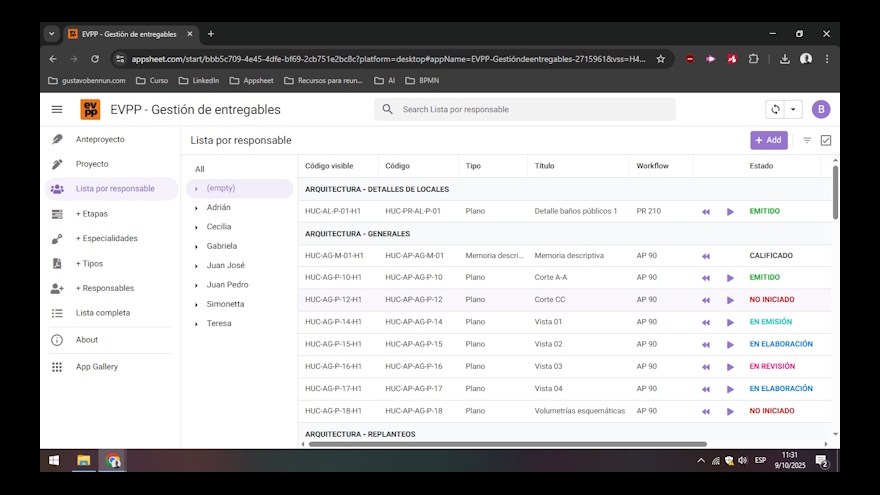
Task: Open Anteproyecto view in sidebar
Action: click(x=100, y=139)
